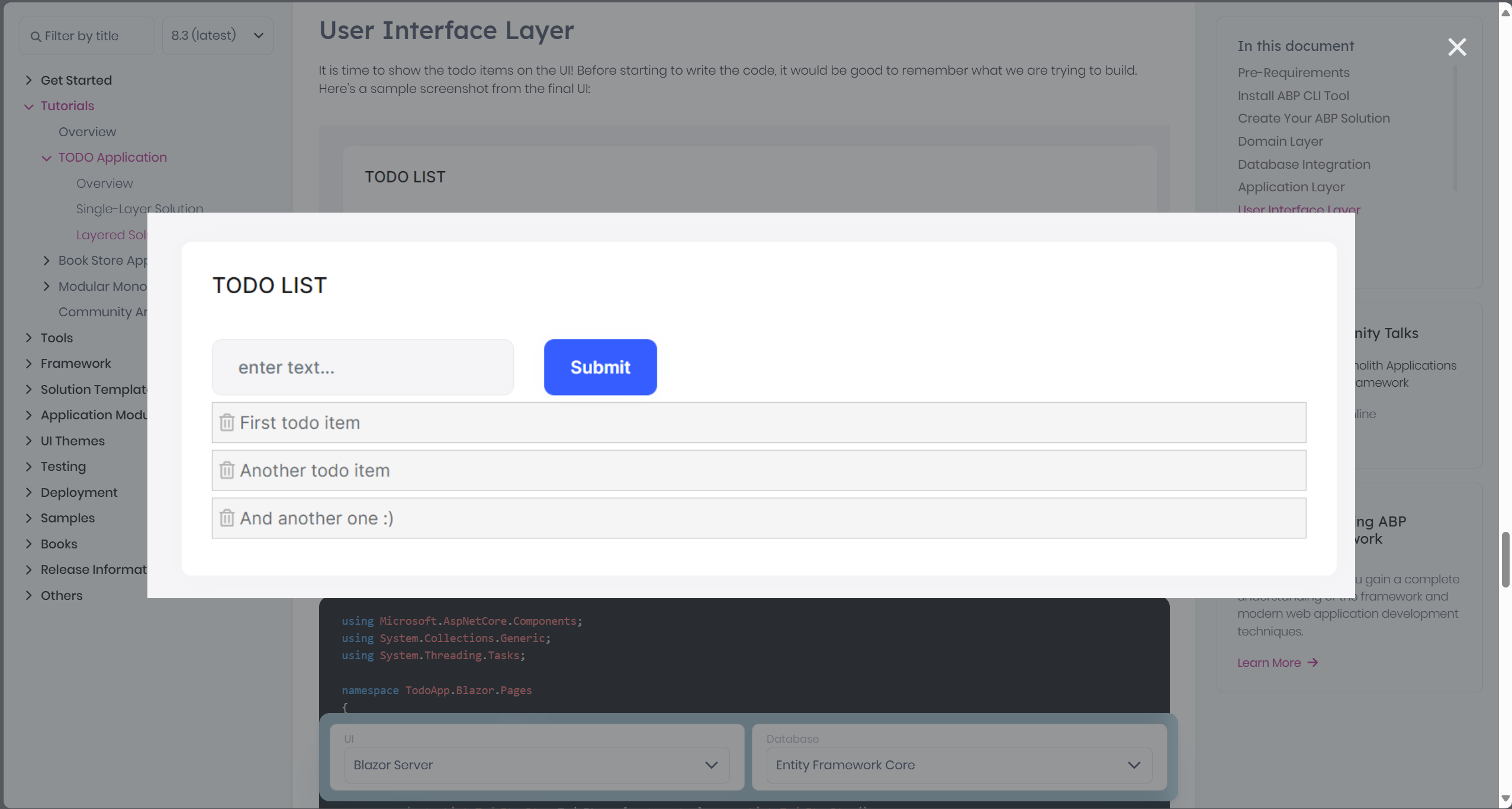This screenshot has height=809, width=1512.
Task: Collapse the Tutorials section chevron
Action: [x=28, y=106]
